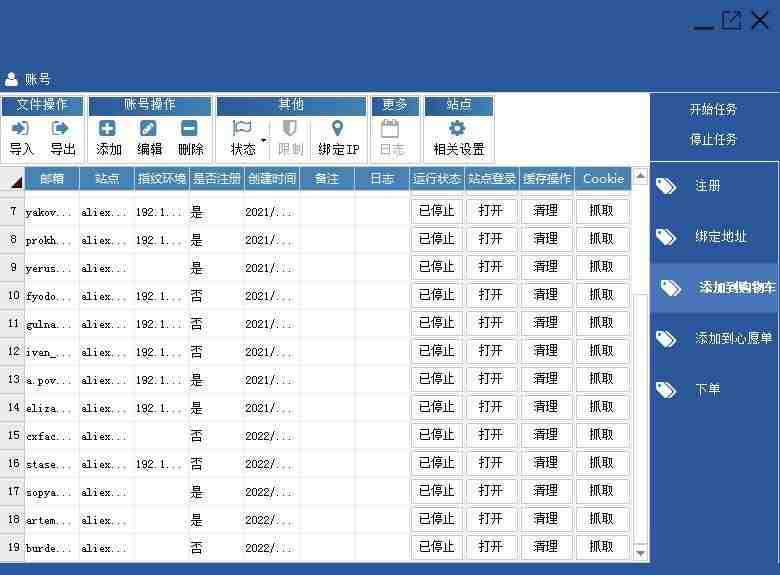Click the 删除 delete account icon
Image resolution: width=780 pixels, height=575 pixels.
[190, 128]
